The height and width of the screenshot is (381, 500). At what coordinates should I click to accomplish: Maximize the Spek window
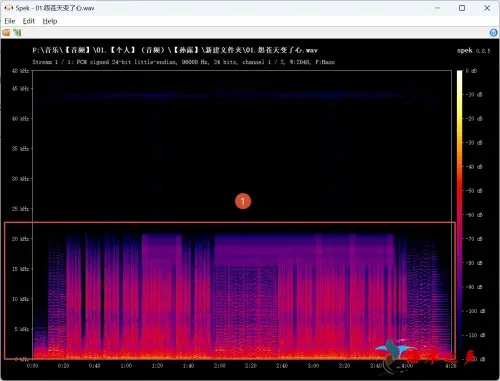(462, 8)
